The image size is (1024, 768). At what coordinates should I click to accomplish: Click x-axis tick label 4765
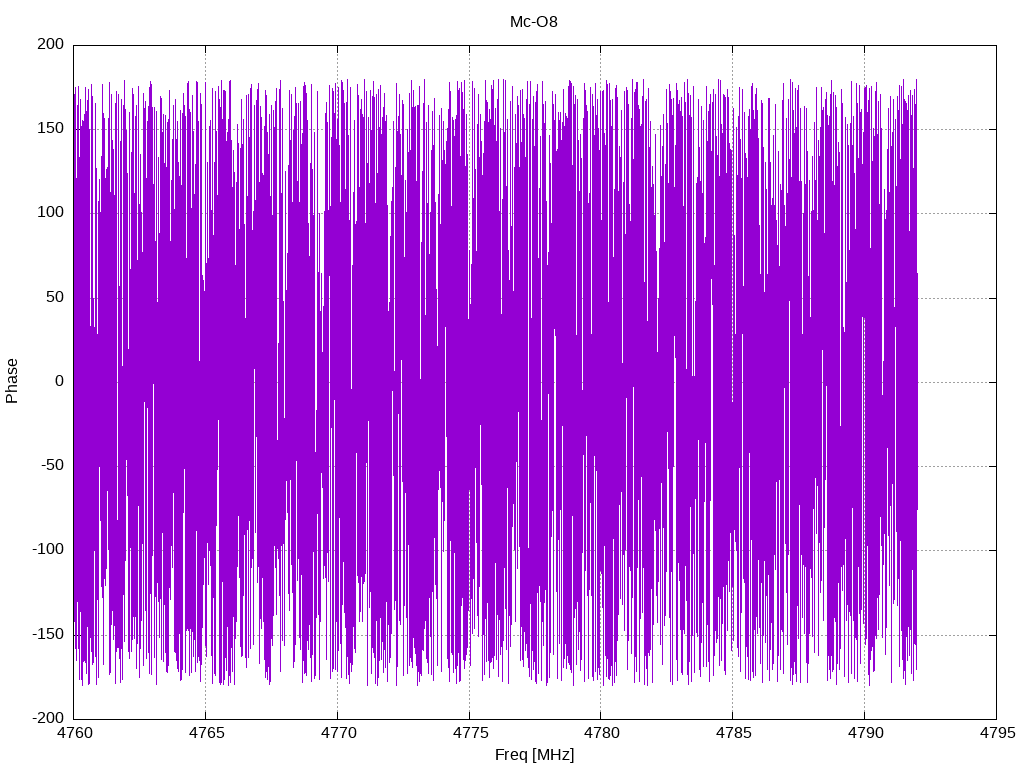[206, 733]
